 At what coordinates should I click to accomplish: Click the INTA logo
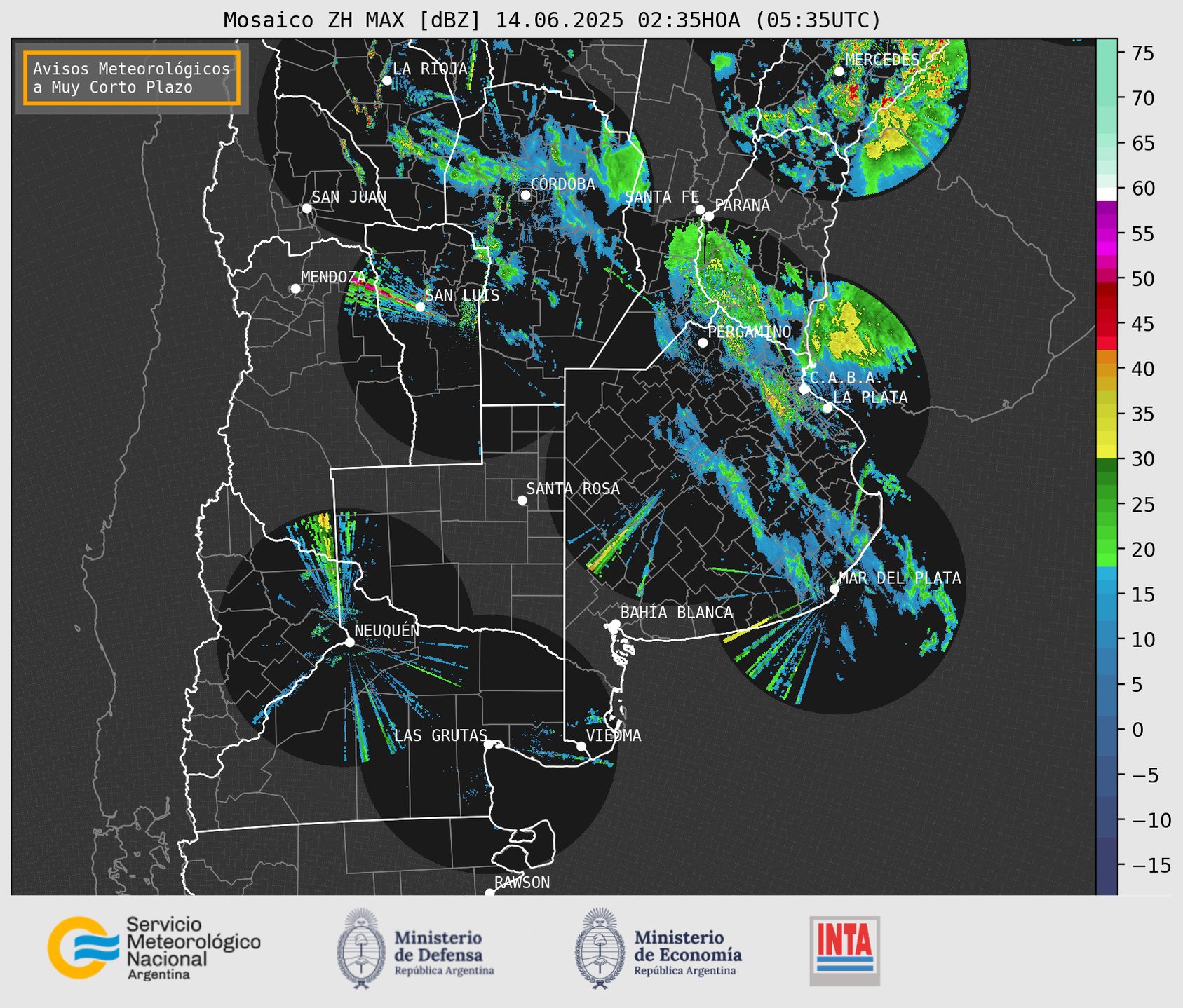coord(844,951)
